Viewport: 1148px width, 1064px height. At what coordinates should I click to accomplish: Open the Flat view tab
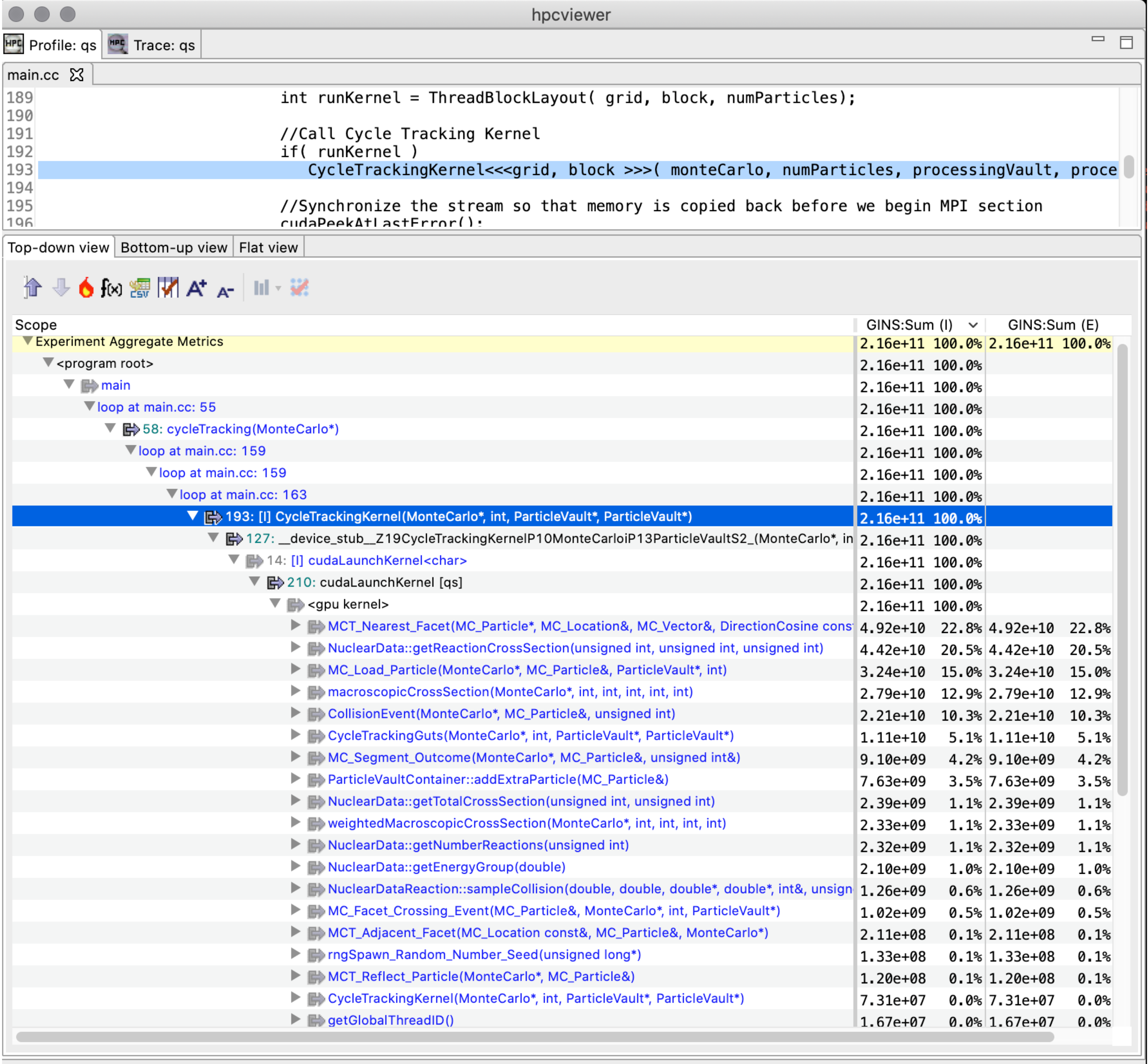click(x=268, y=247)
